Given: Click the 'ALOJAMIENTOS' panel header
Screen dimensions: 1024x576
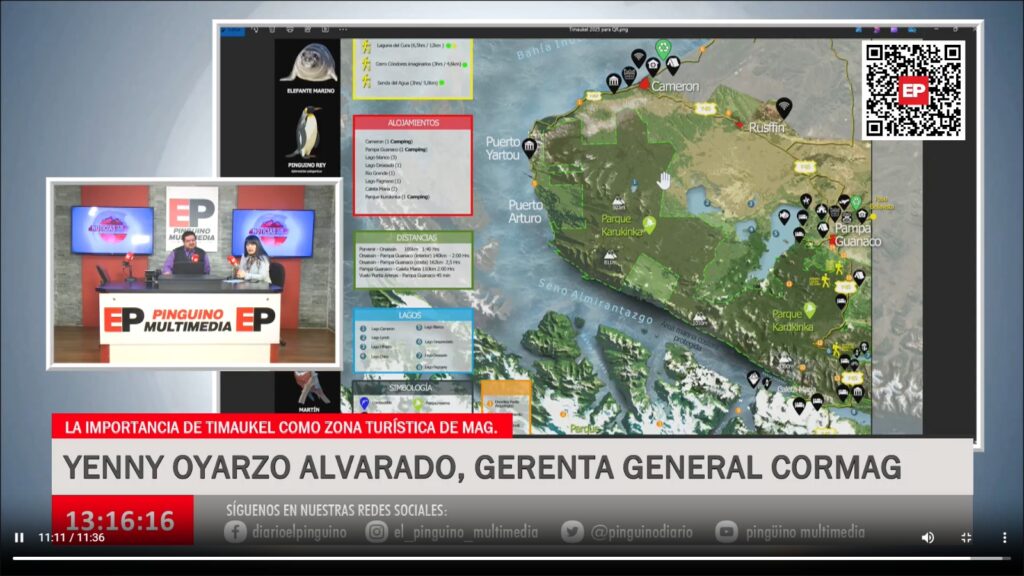Looking at the screenshot, I should (413, 123).
